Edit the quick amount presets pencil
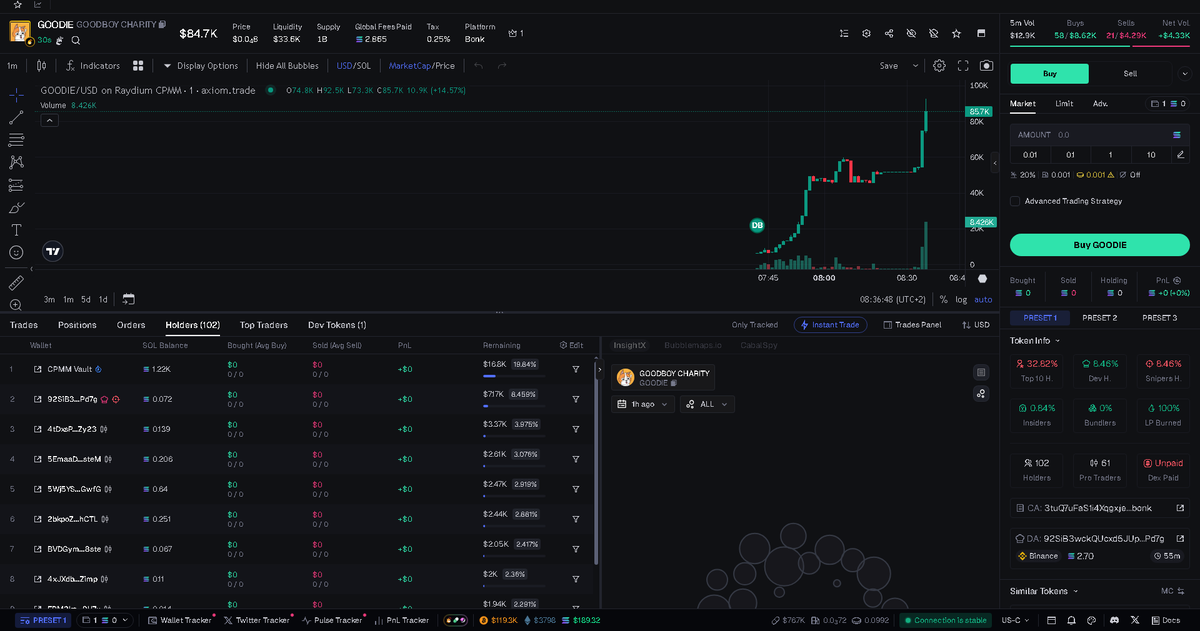Screen dimensions: 1200x631 [x=1181, y=154]
